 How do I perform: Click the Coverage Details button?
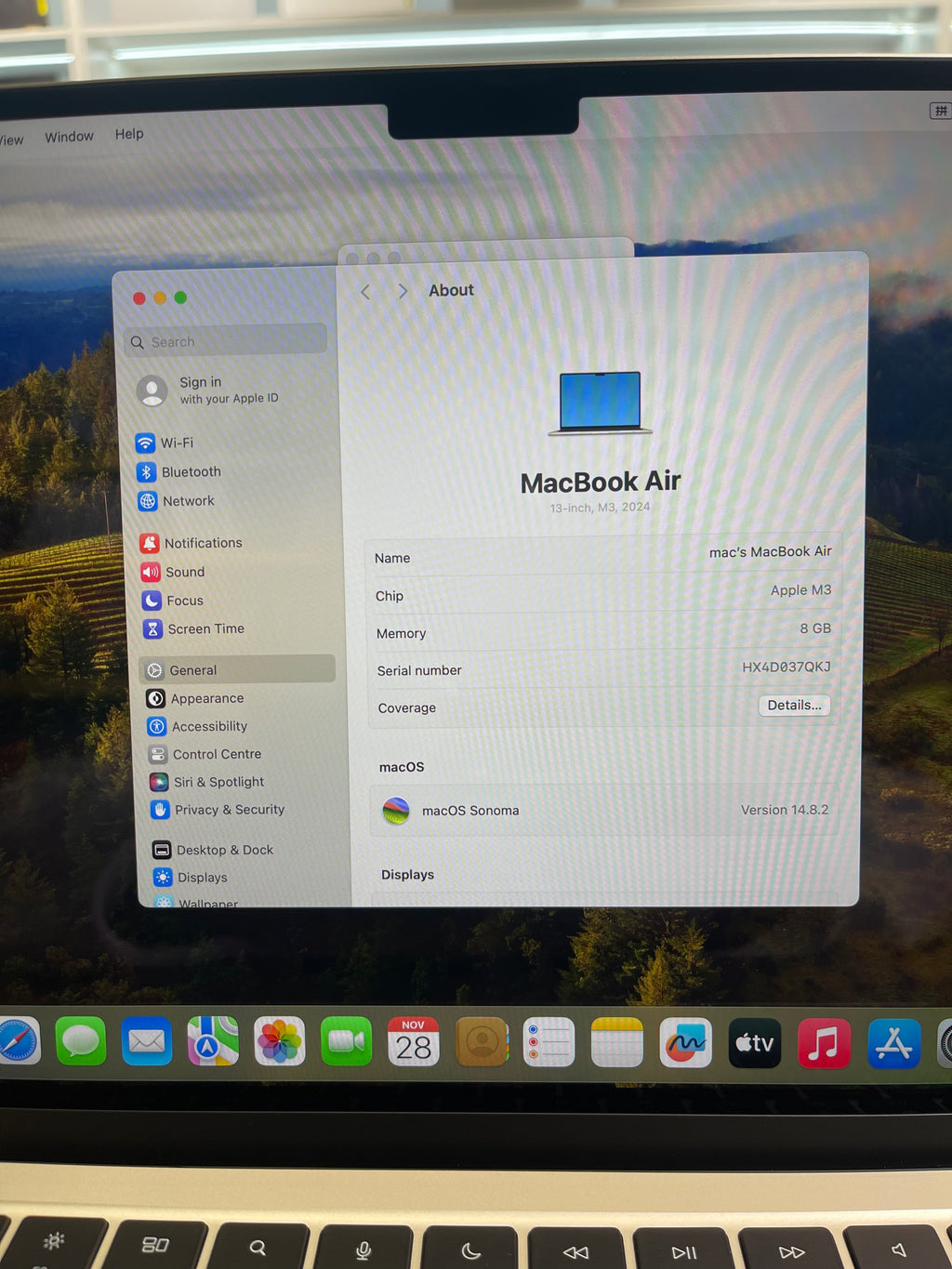click(794, 706)
